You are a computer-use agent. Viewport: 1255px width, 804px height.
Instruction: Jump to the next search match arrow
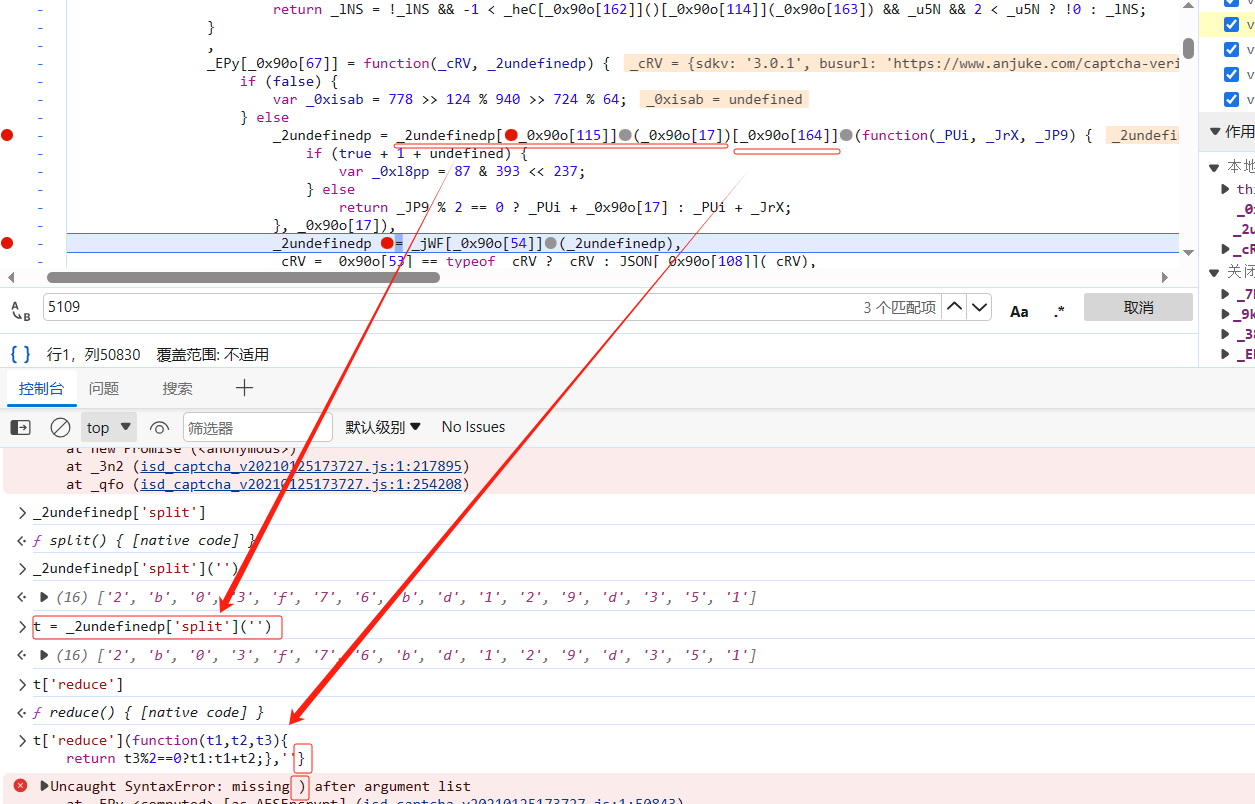[980, 307]
